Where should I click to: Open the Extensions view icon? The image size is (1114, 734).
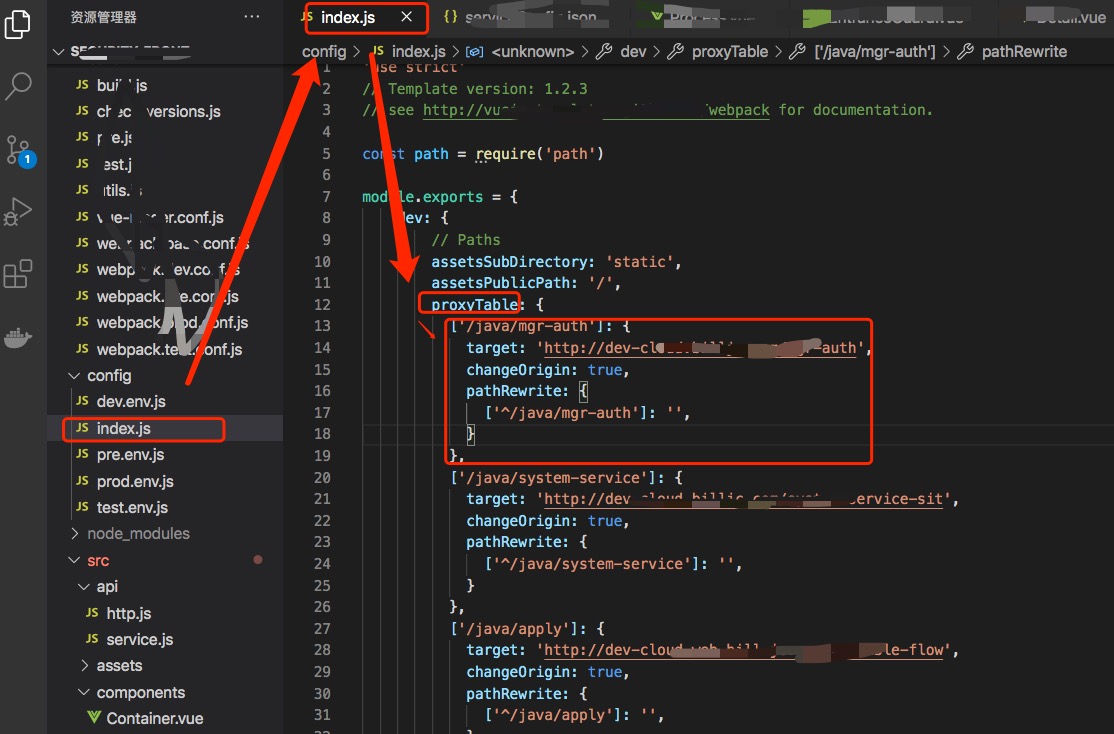18,274
